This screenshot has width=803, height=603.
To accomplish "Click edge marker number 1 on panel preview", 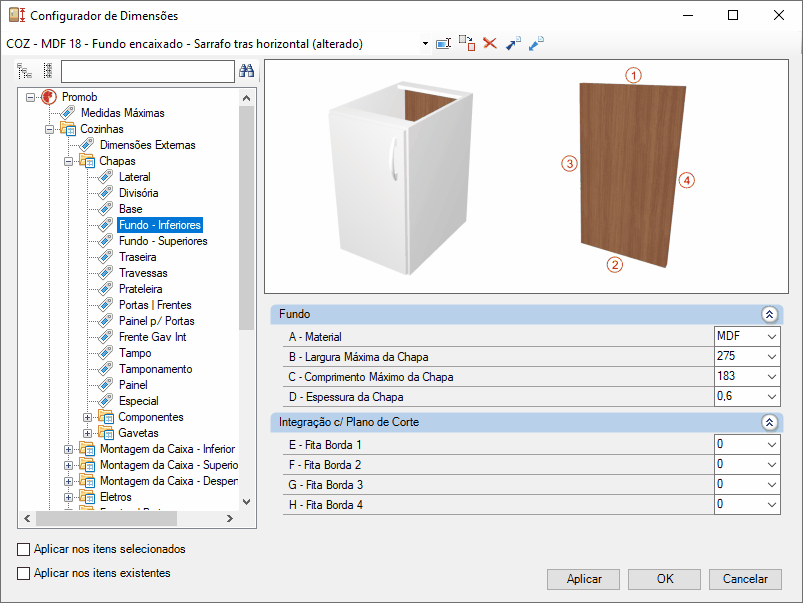I will tap(633, 75).
